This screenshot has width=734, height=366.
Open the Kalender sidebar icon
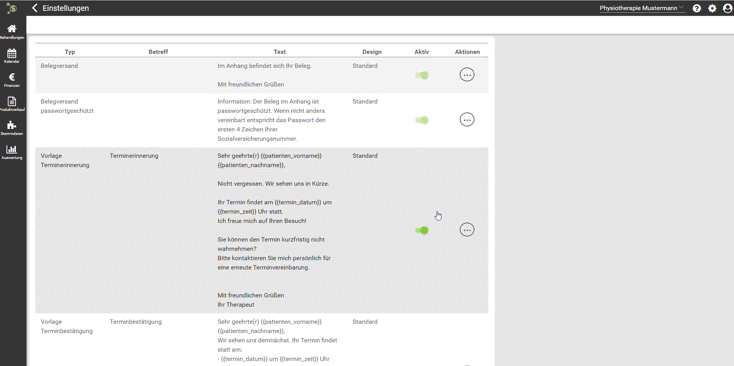coord(12,55)
